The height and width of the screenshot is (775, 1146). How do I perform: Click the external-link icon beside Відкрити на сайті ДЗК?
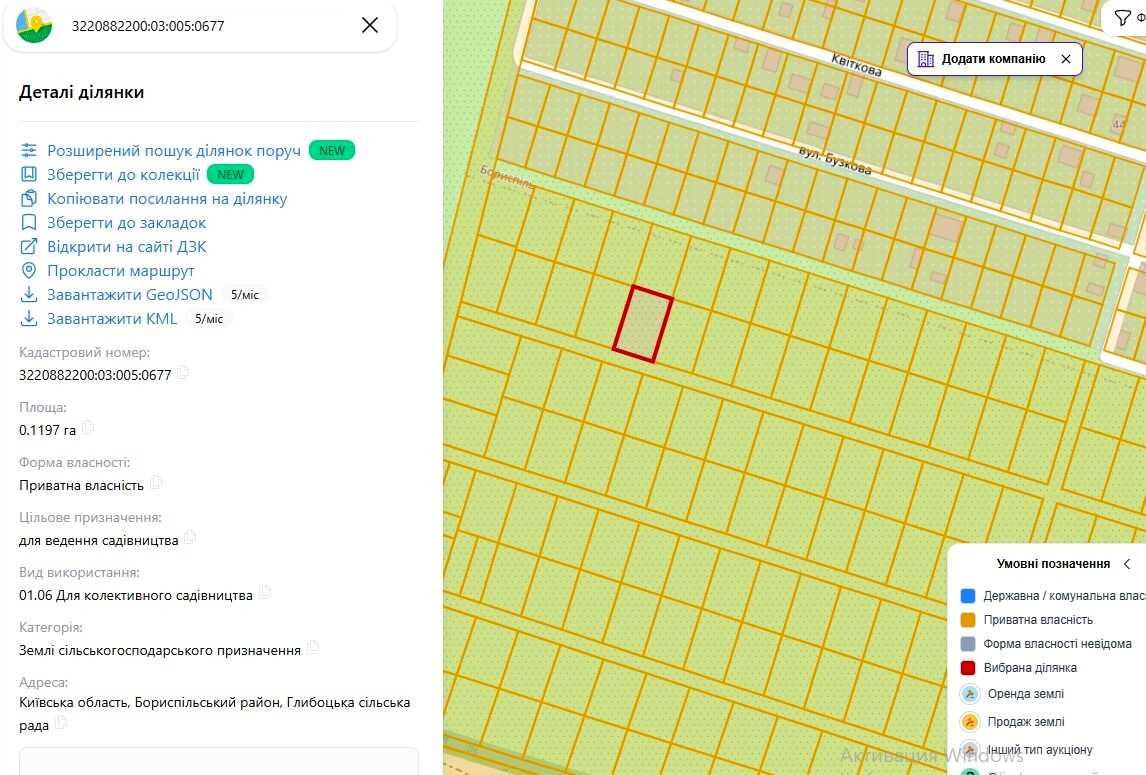29,247
